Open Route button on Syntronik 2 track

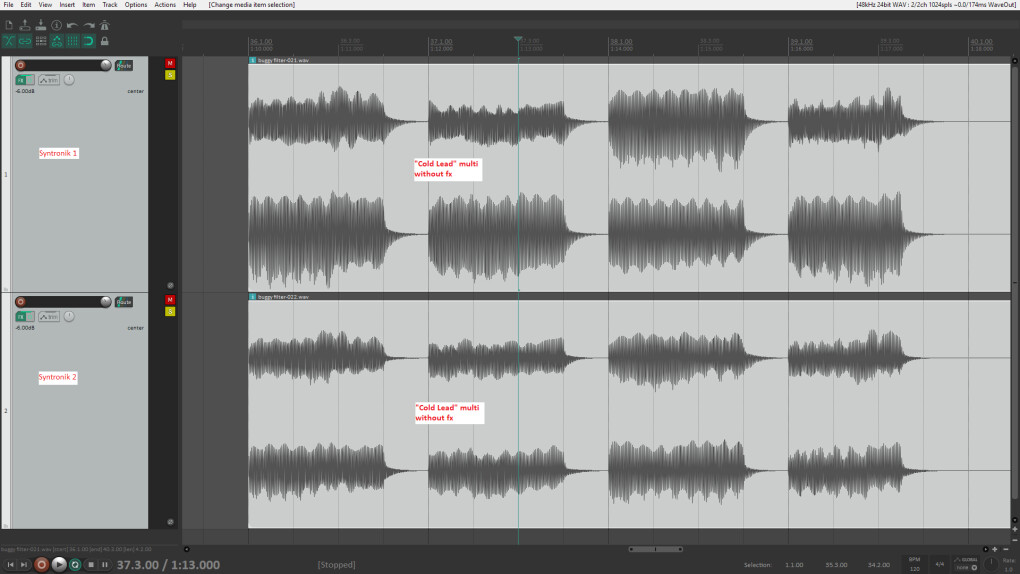coord(124,302)
